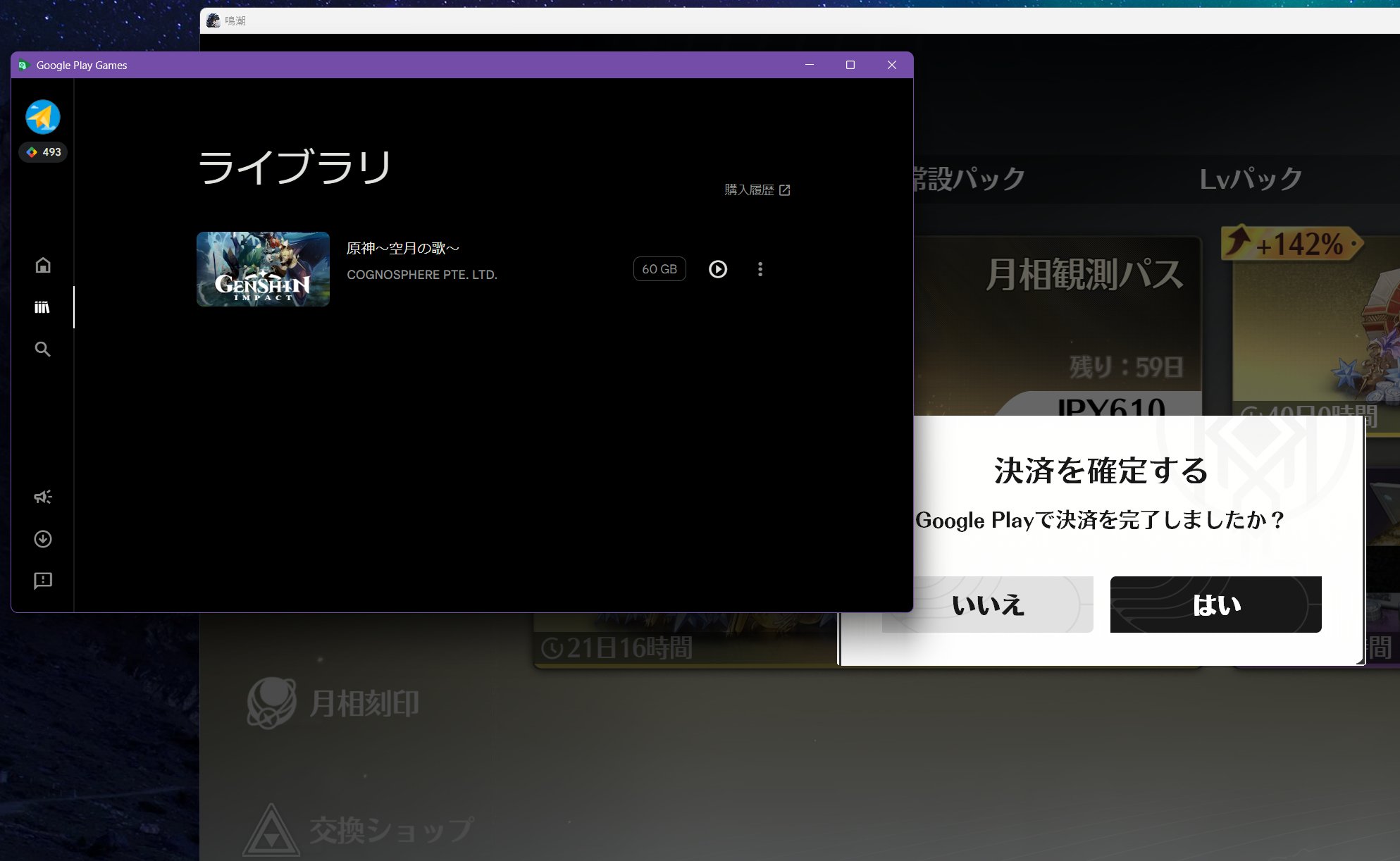This screenshot has width=1400, height=861.
Task: Select the Library icon in sidebar
Action: [x=42, y=307]
